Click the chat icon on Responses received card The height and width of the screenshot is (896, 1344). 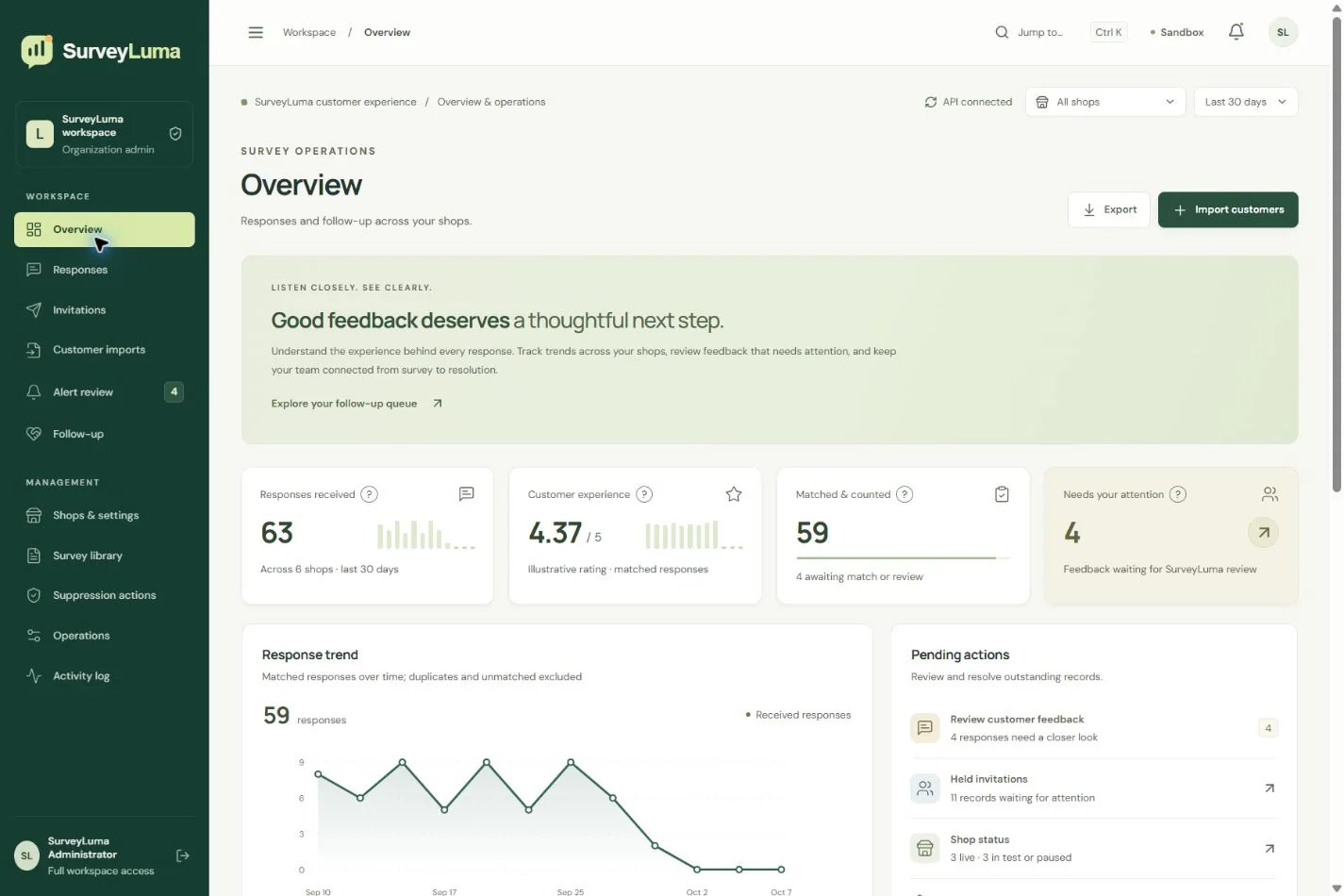466,494
